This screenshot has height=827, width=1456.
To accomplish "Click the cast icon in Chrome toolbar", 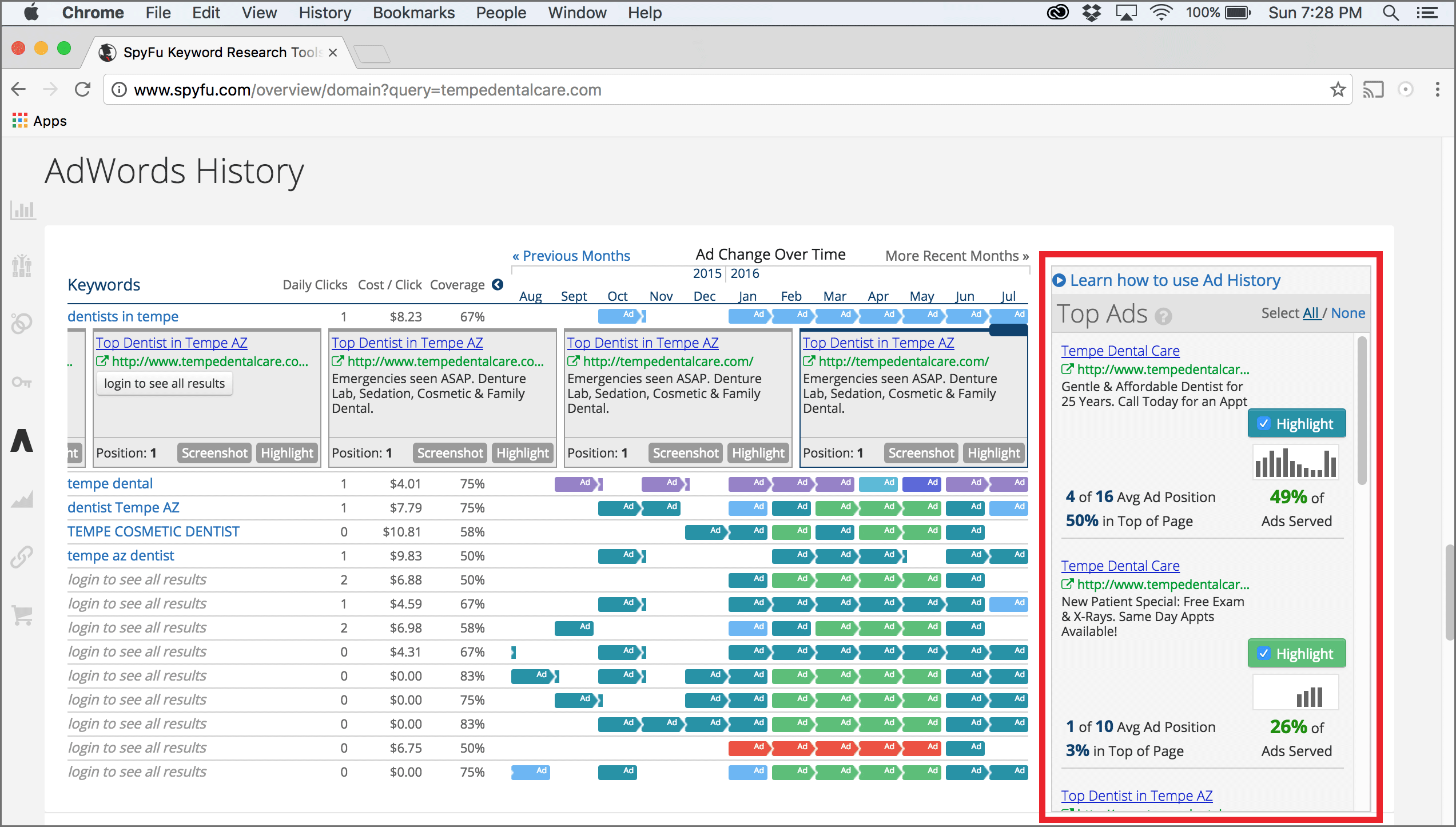I will point(1373,90).
